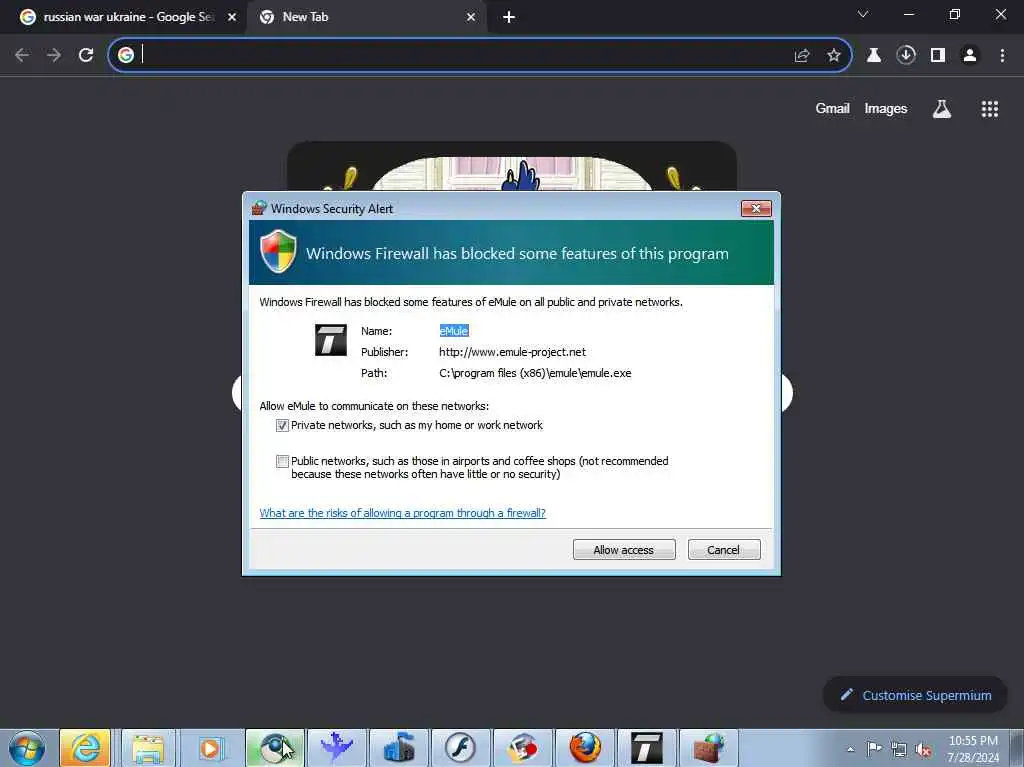Open the paint palette taskbar app
Viewport: 1024px width, 767px height.
point(522,747)
